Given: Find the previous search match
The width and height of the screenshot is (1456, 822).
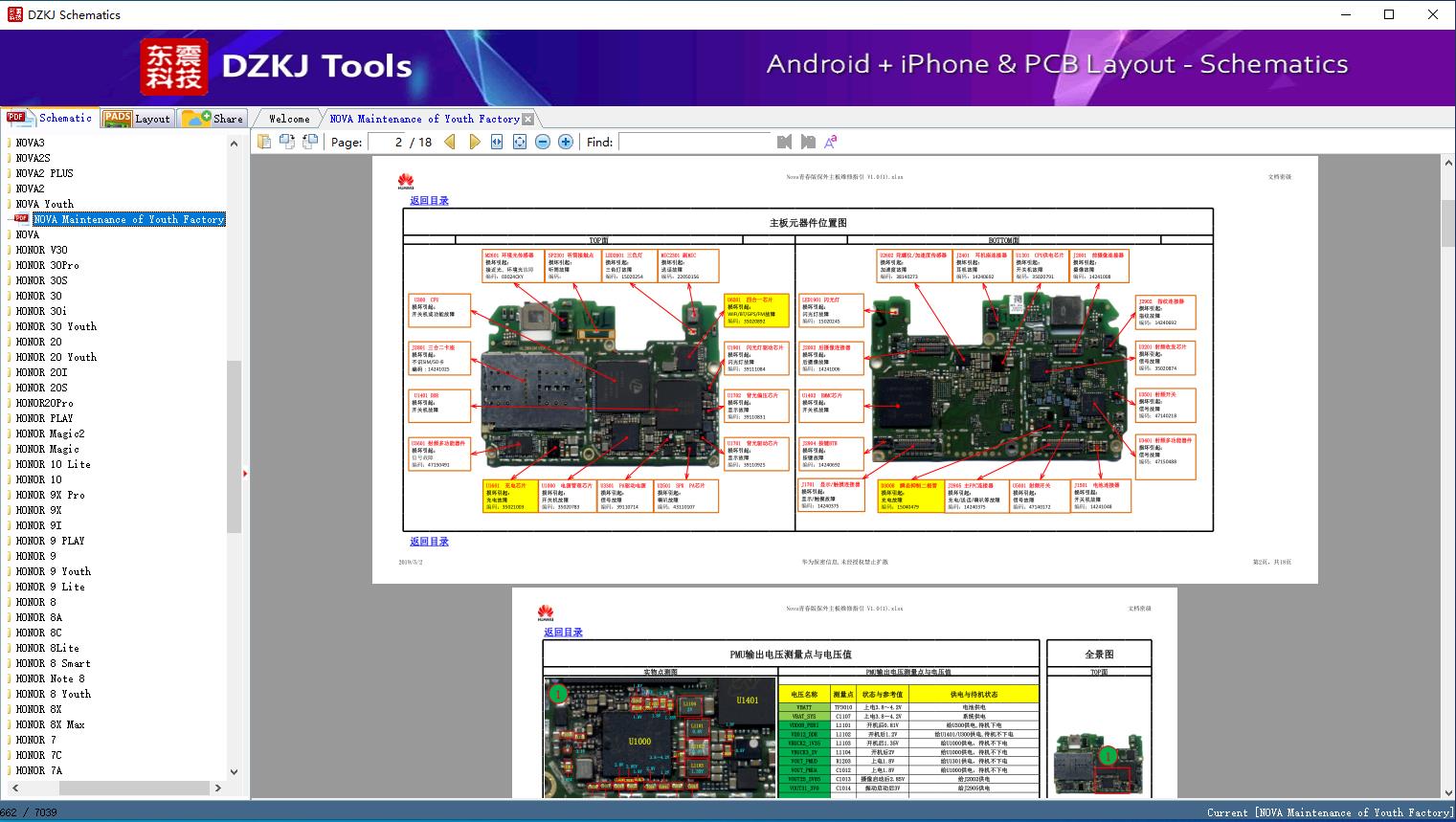Looking at the screenshot, I should [785, 142].
